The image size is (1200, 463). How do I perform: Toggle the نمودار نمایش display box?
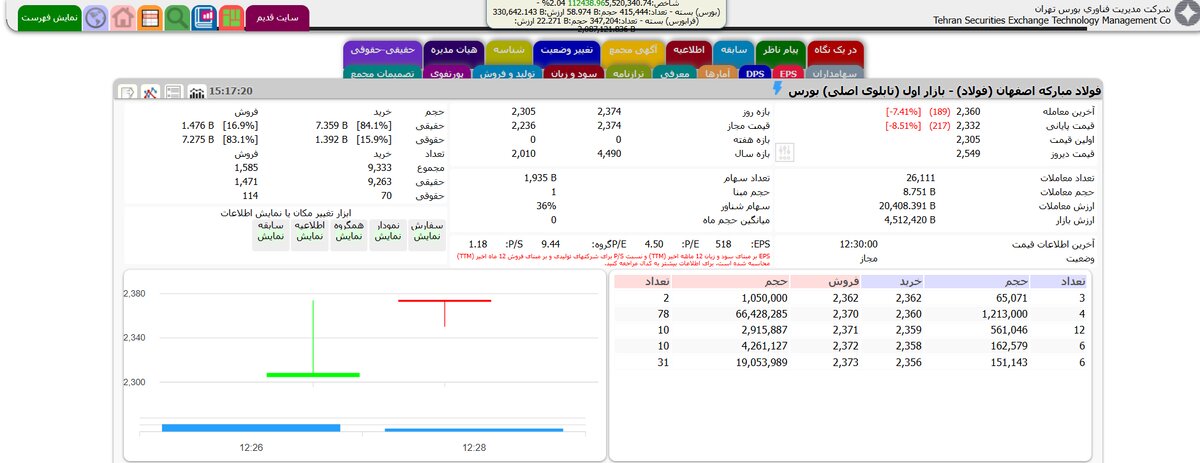(x=388, y=233)
